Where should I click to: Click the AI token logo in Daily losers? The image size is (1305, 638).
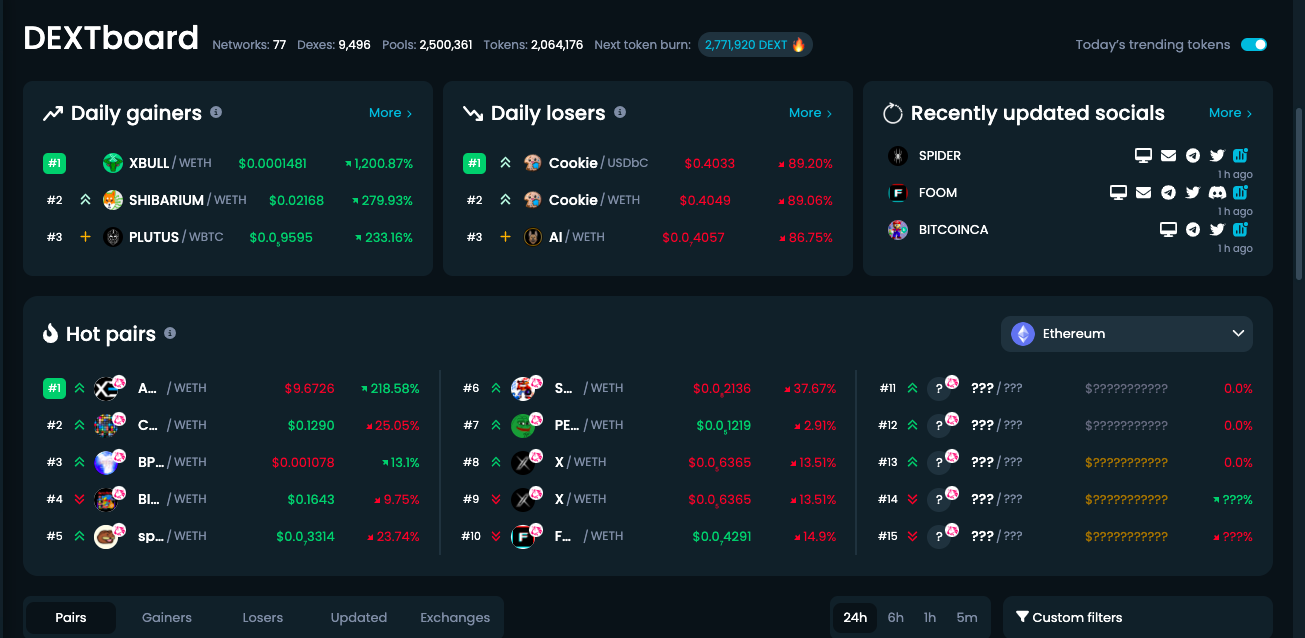(533, 237)
